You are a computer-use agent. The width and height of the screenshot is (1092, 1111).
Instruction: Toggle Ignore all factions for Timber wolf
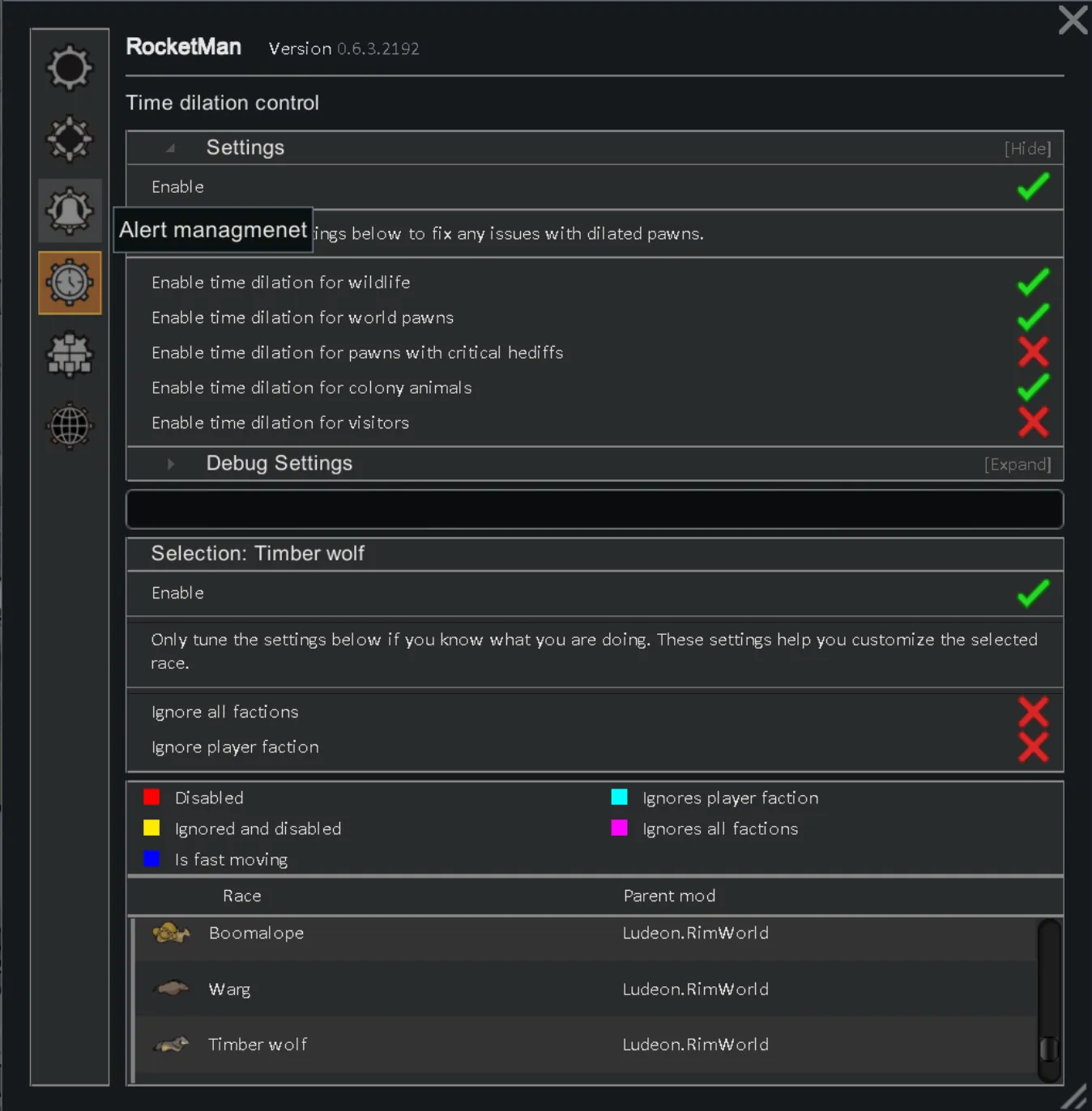click(1033, 713)
